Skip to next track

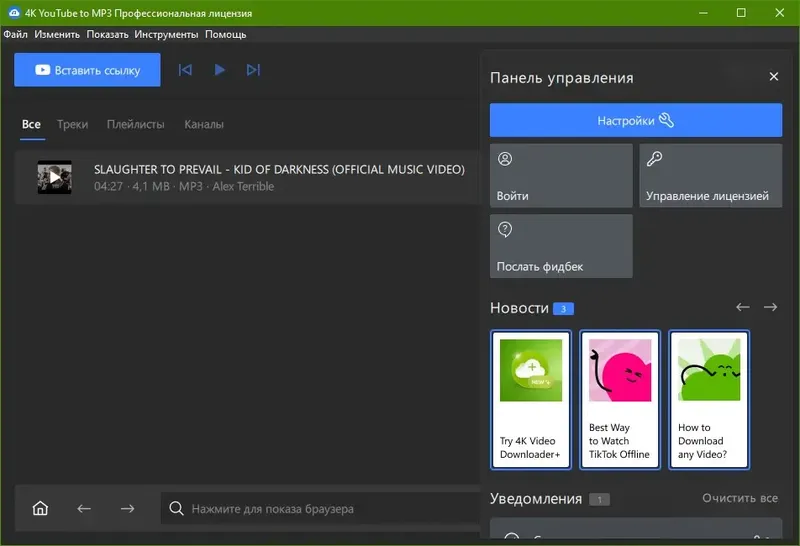point(253,70)
